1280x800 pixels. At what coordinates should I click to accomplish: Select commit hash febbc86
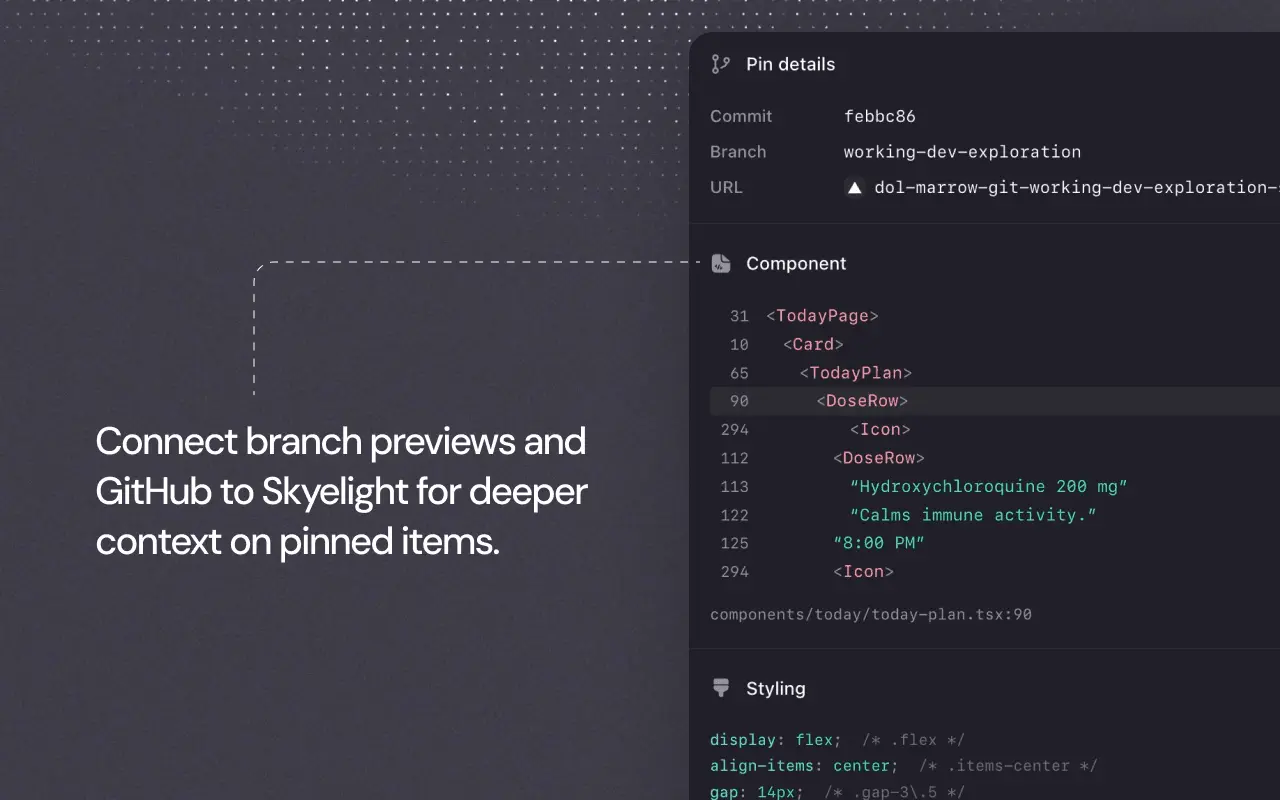879,116
